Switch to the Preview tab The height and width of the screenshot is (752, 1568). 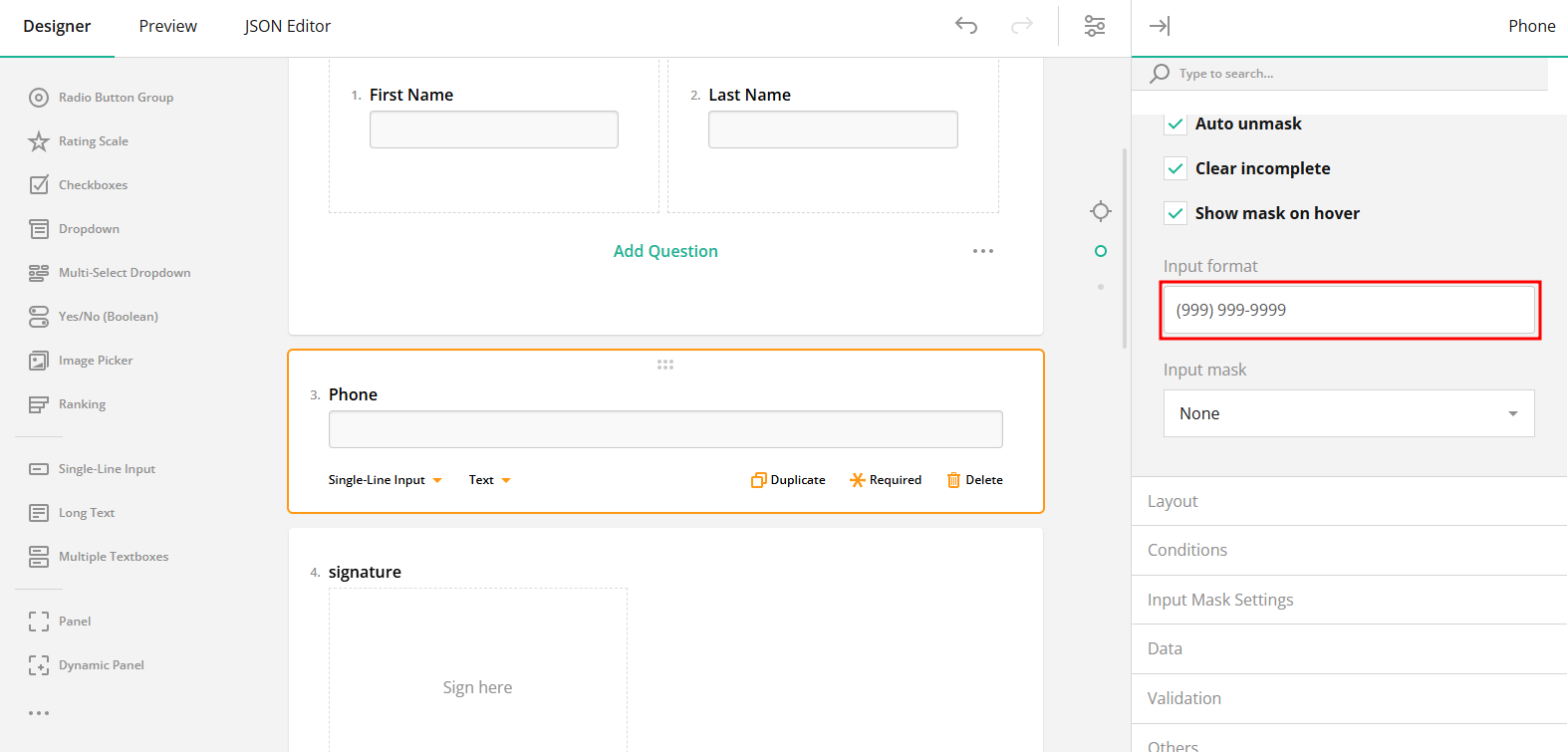(167, 26)
